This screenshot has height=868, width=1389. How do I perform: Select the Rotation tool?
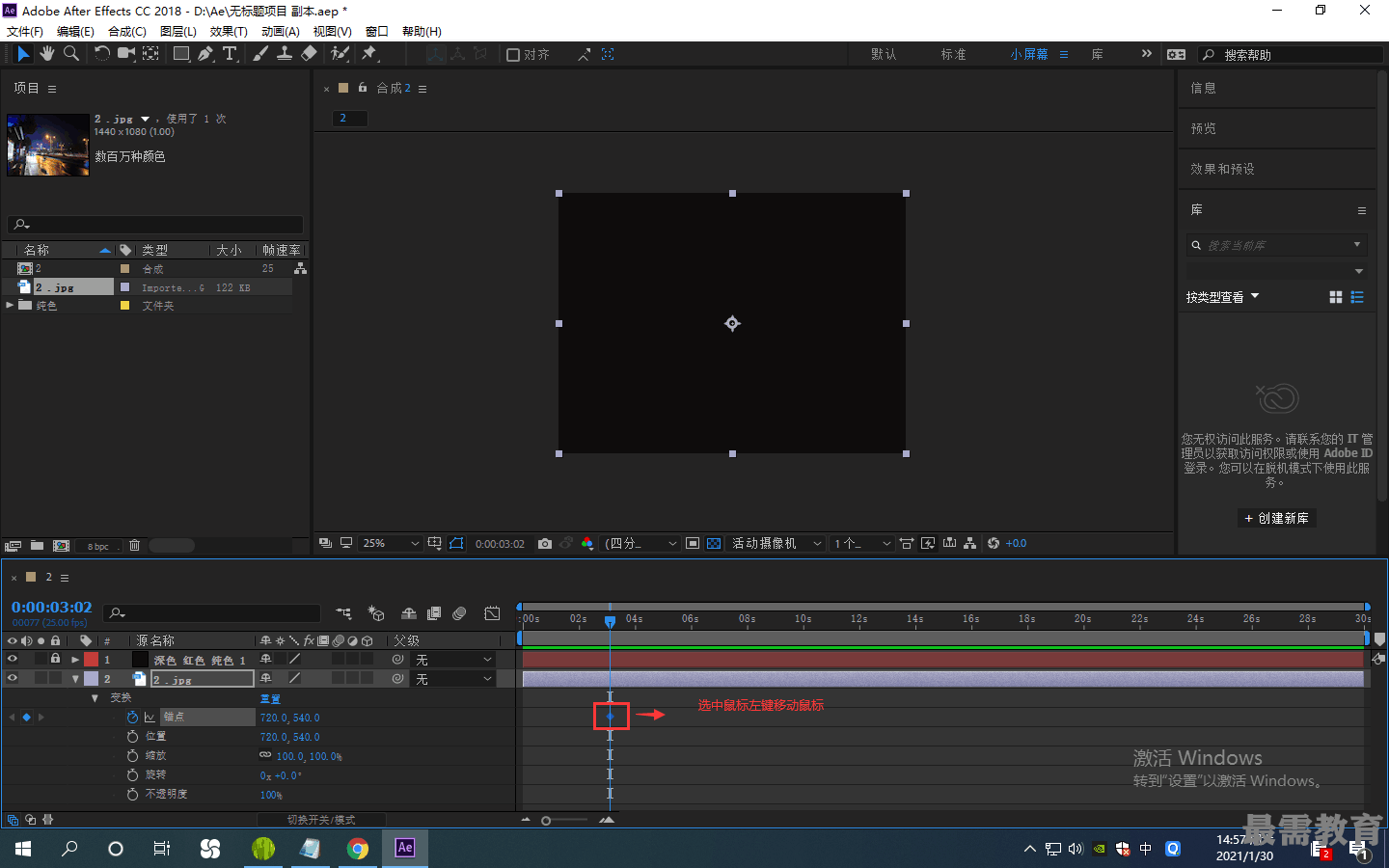101,54
